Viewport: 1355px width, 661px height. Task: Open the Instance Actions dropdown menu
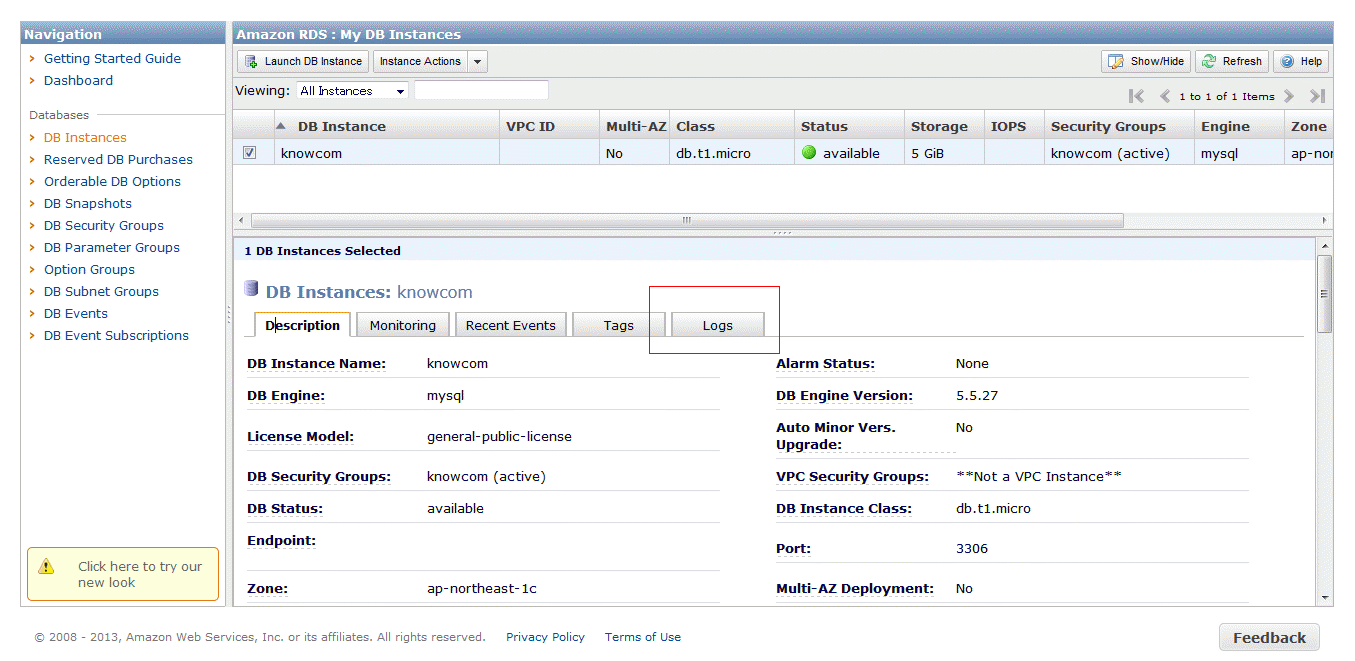coord(430,61)
